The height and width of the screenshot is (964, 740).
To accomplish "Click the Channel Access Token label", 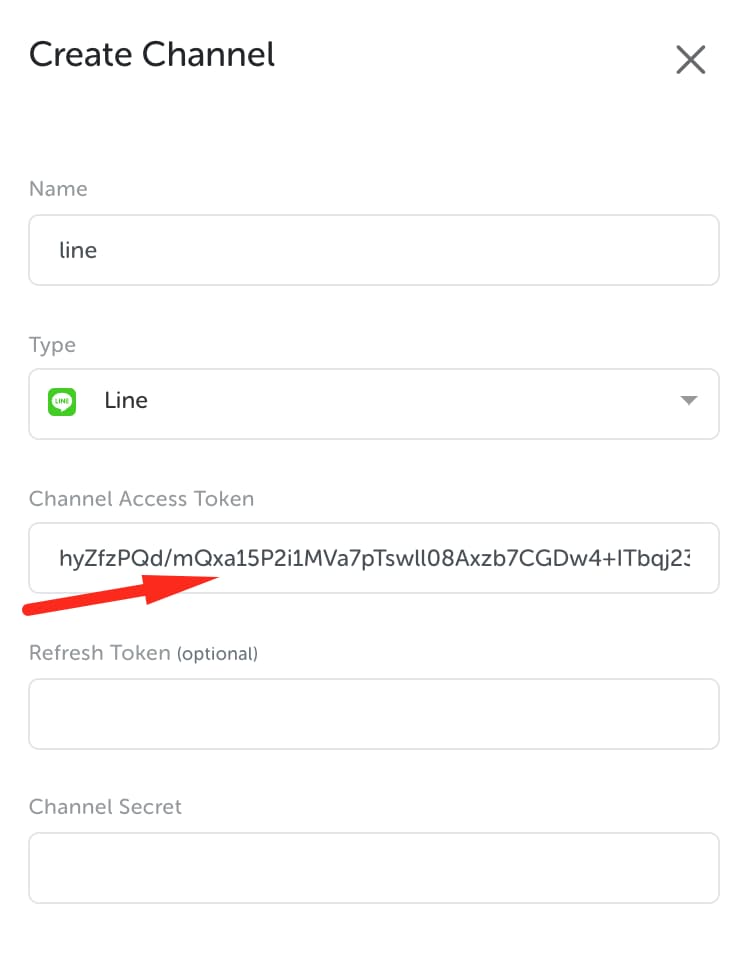I will click(141, 498).
